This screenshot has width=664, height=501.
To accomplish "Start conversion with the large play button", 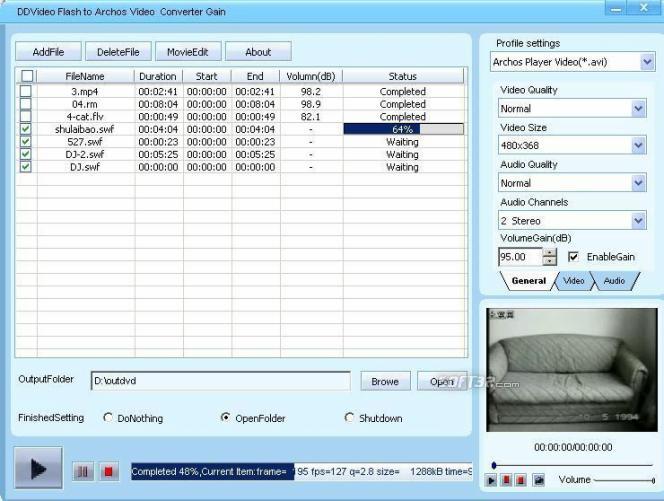I will tap(38, 468).
